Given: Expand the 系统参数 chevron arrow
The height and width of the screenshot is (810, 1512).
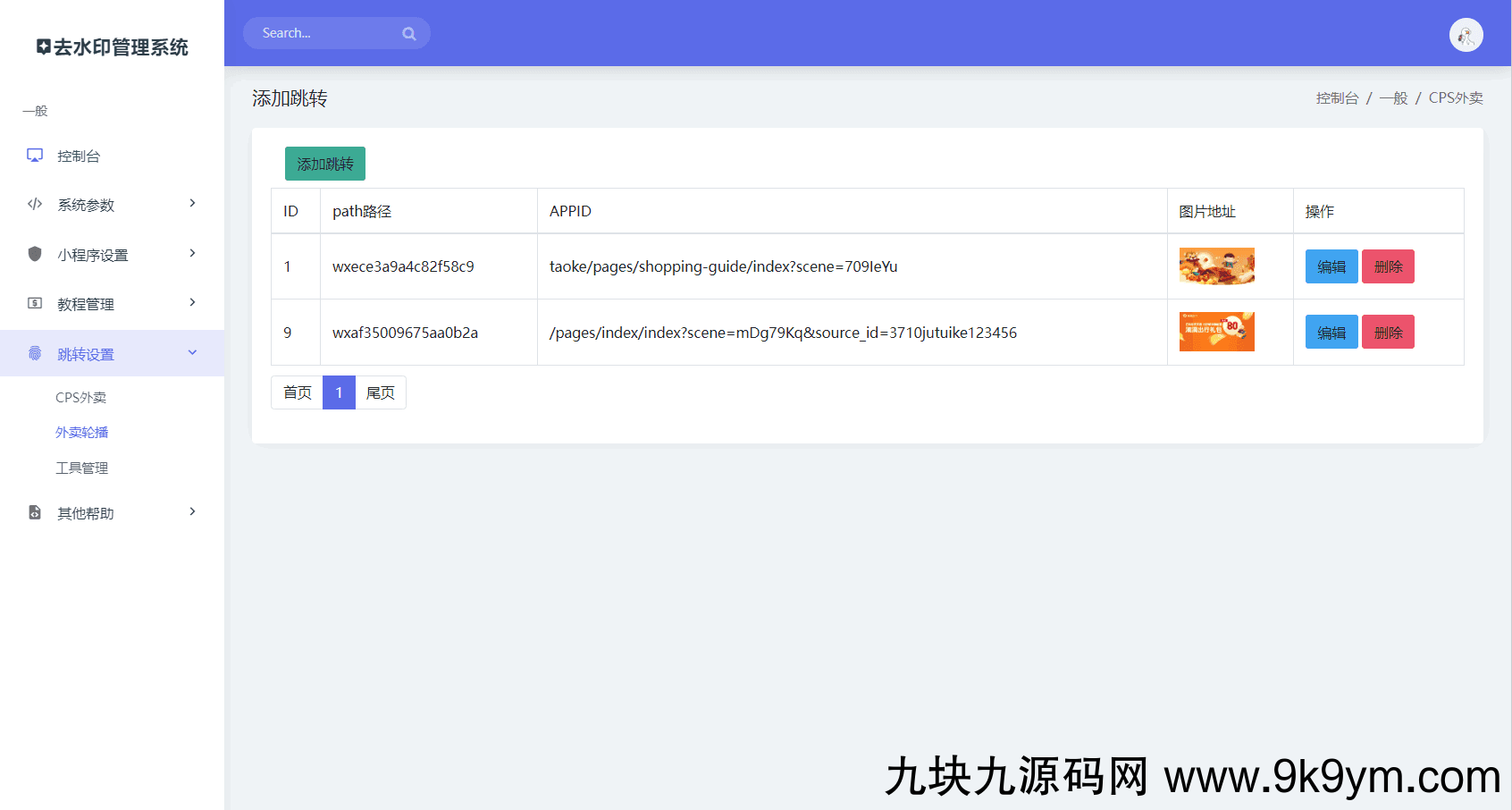Looking at the screenshot, I should [x=192, y=204].
